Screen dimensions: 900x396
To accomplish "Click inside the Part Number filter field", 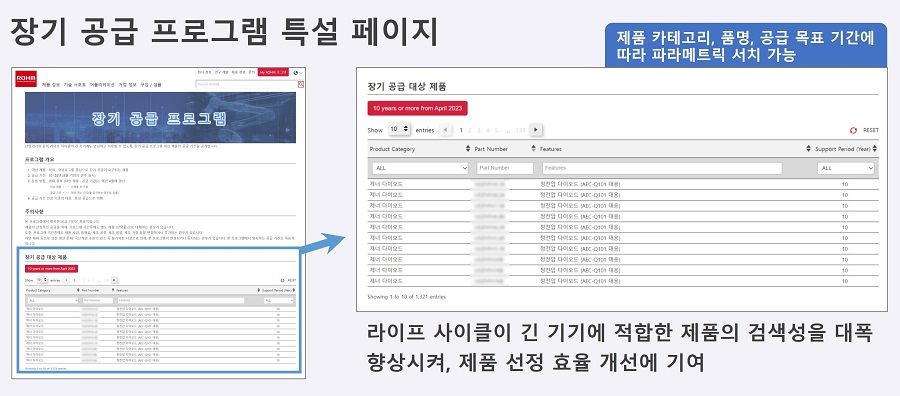I will click(x=505, y=168).
